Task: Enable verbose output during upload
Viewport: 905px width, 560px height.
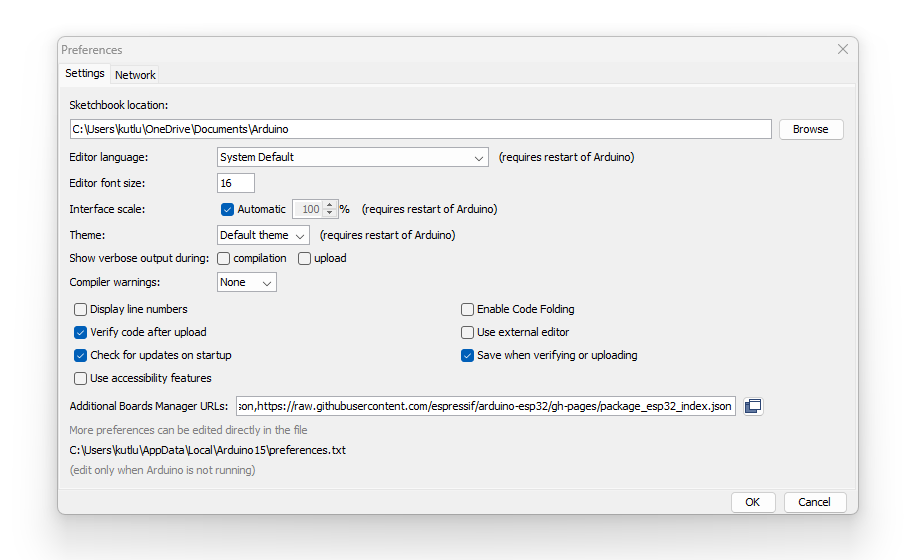Action: click(305, 258)
